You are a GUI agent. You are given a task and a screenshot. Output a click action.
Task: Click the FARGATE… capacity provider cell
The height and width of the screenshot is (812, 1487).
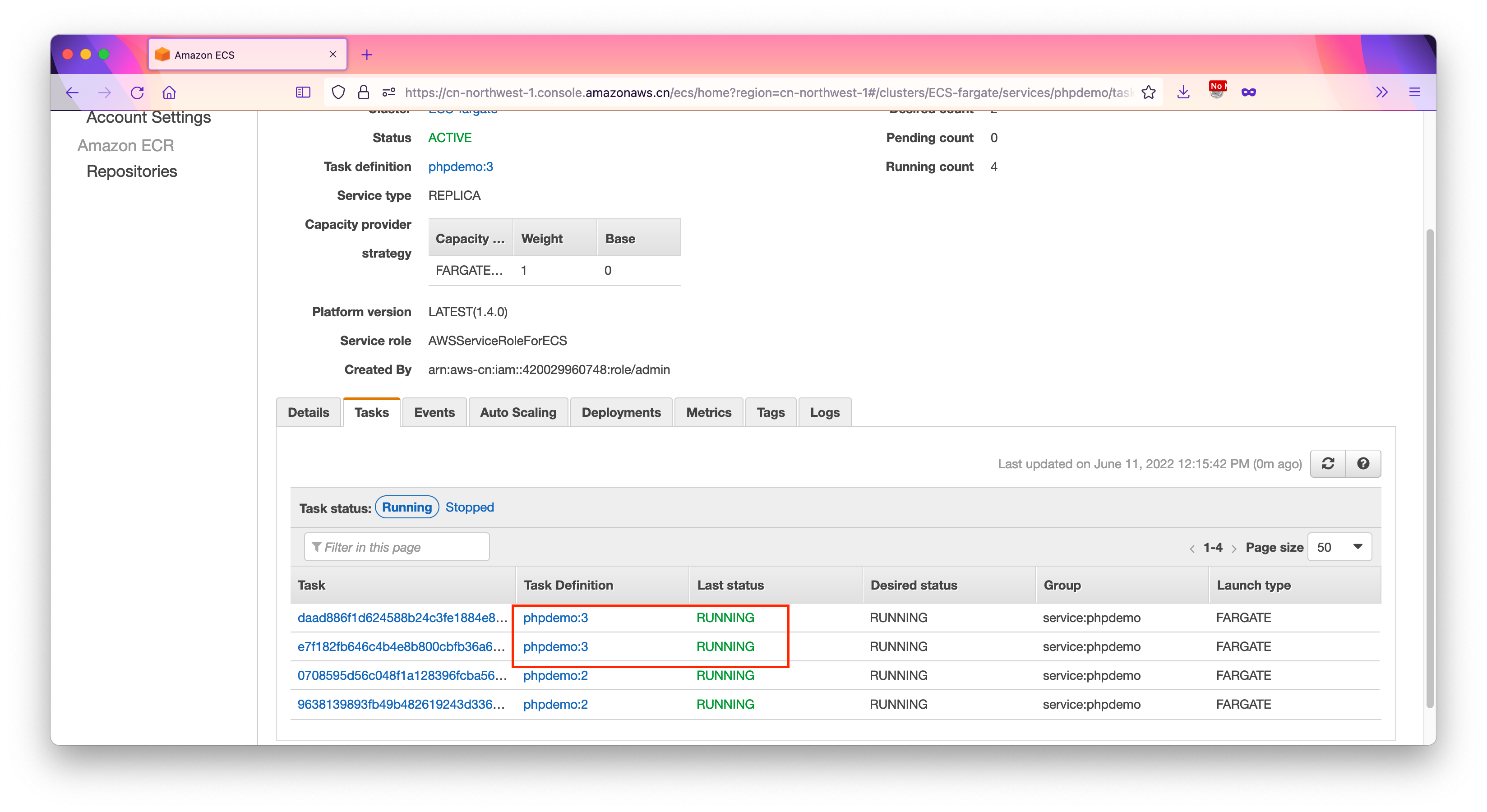click(x=469, y=271)
